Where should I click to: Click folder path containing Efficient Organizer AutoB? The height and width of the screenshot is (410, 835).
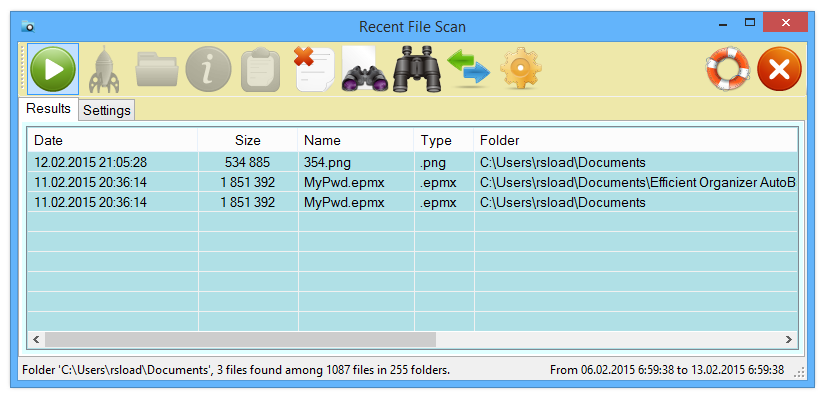638,183
